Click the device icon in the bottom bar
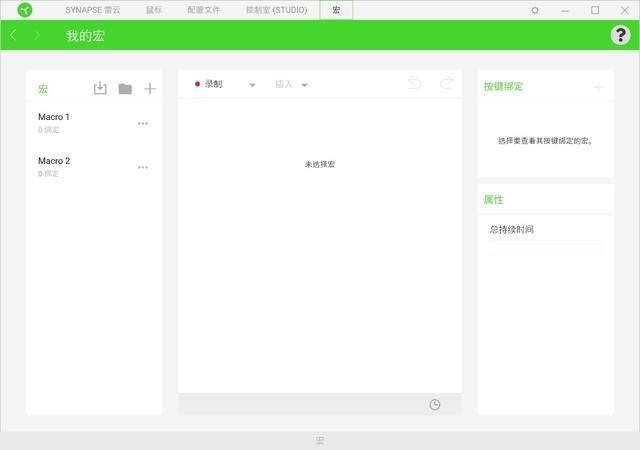 [320, 440]
